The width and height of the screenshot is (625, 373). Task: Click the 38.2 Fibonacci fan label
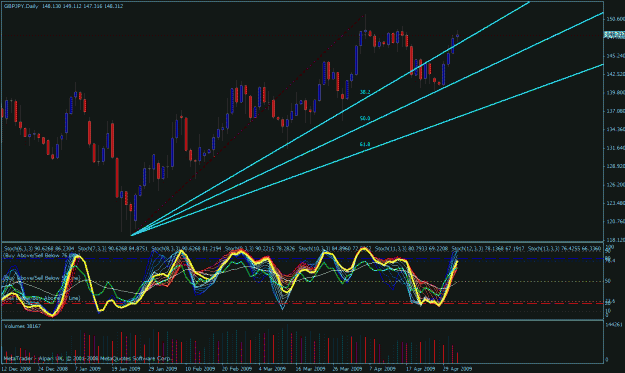[365, 92]
